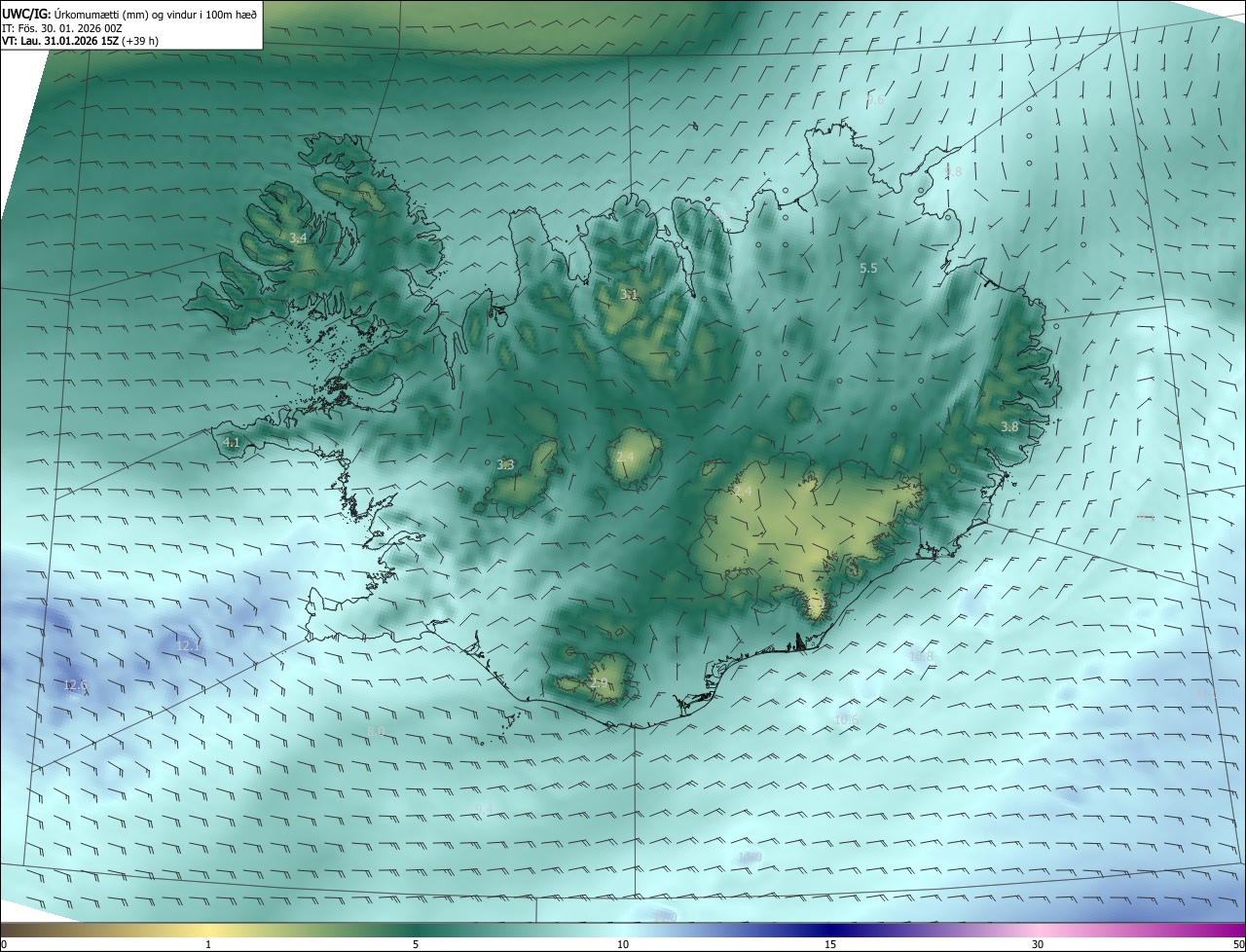The width and height of the screenshot is (1246, 952).
Task: Click the 3.3 value on the western glacier
Action: 505,465
